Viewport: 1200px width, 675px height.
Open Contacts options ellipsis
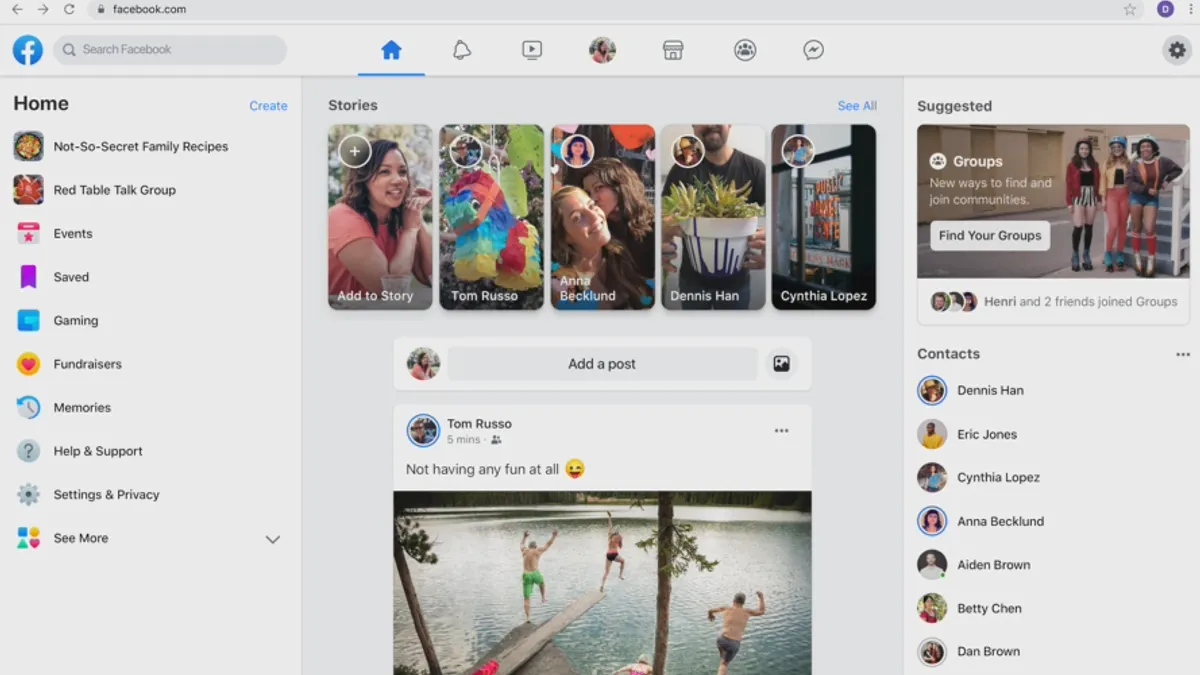(x=1183, y=354)
